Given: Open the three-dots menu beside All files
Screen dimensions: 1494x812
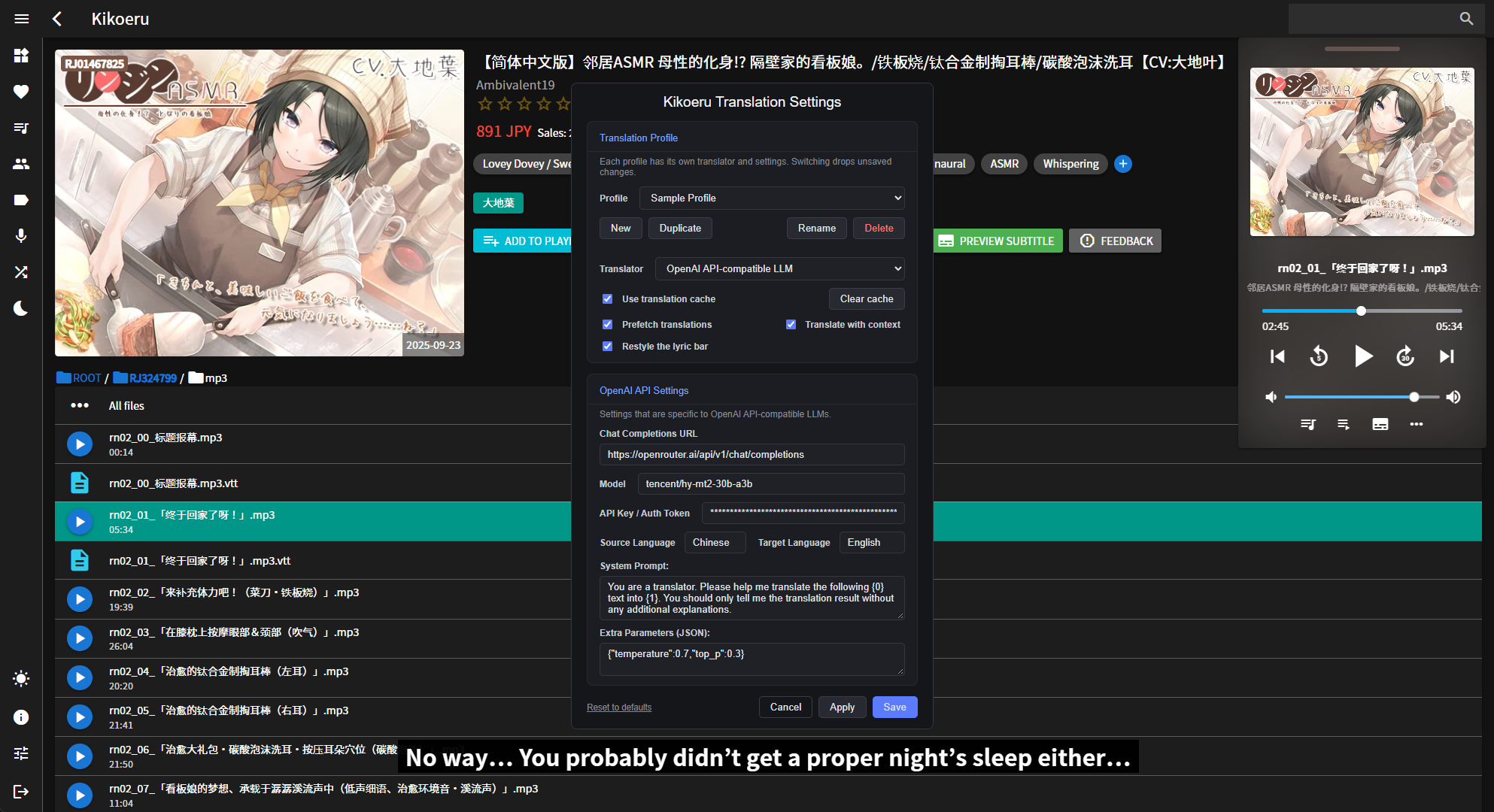Looking at the screenshot, I should tap(80, 405).
